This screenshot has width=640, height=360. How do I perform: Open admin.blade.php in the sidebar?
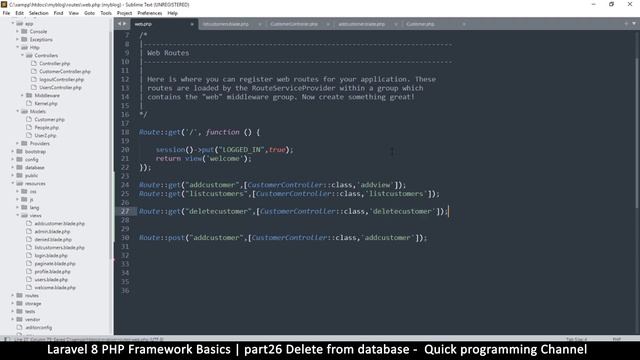pos(52,231)
